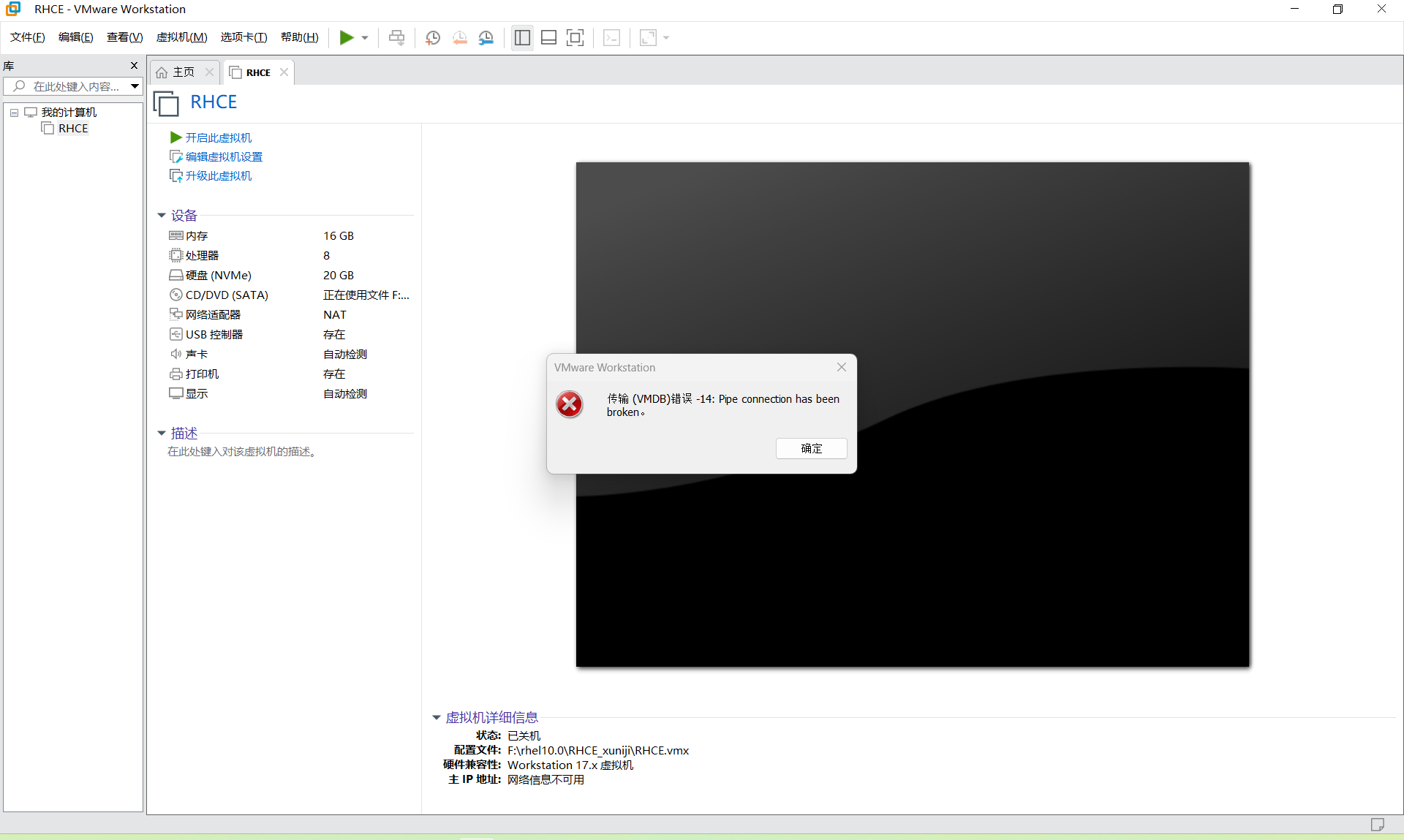Open the snapshot manager icon

click(486, 37)
